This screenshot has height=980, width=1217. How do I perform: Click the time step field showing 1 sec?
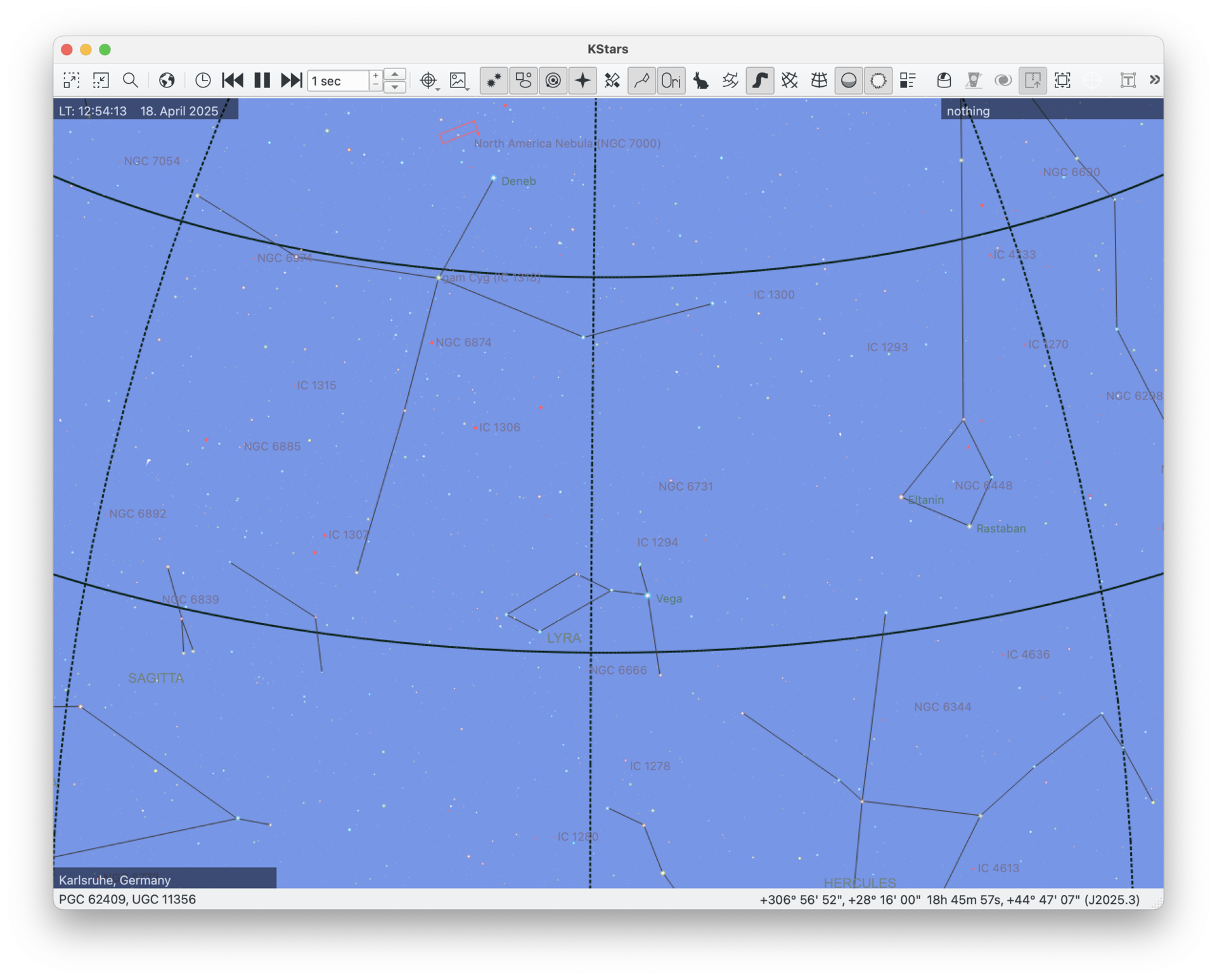(x=338, y=81)
